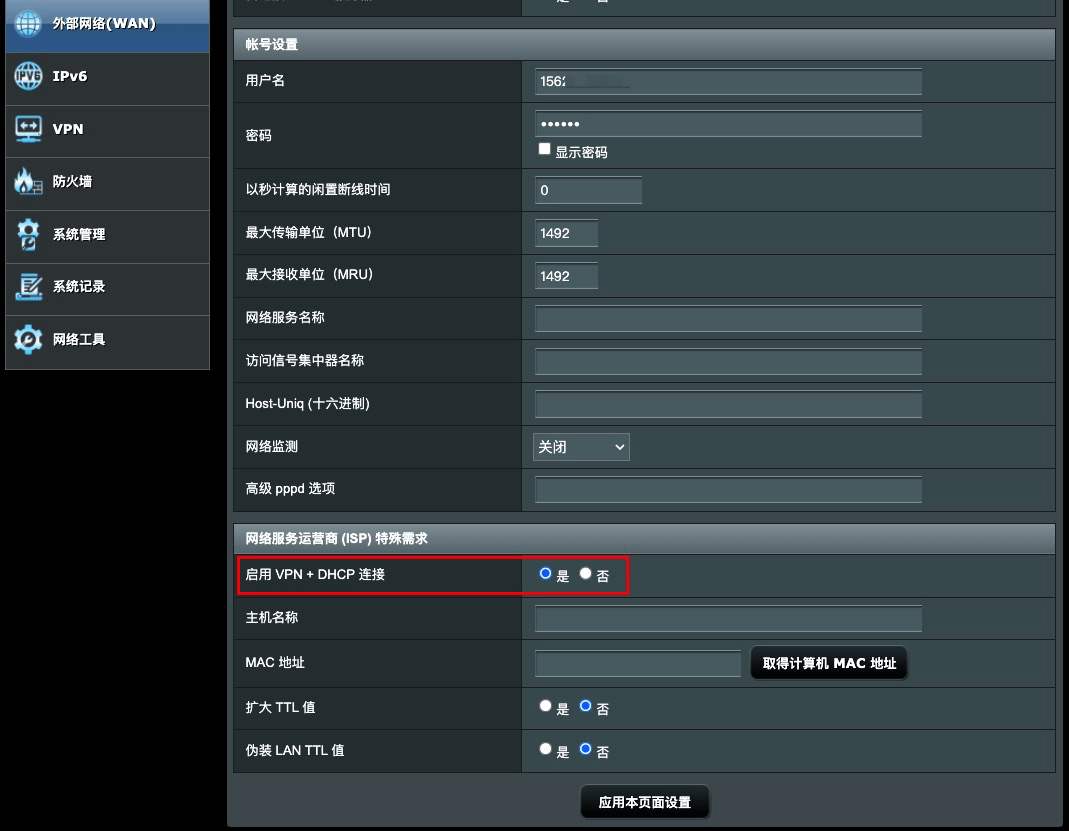Select 否 for 启用 VPN + DHCP 连接
This screenshot has height=831, width=1069.
586,574
